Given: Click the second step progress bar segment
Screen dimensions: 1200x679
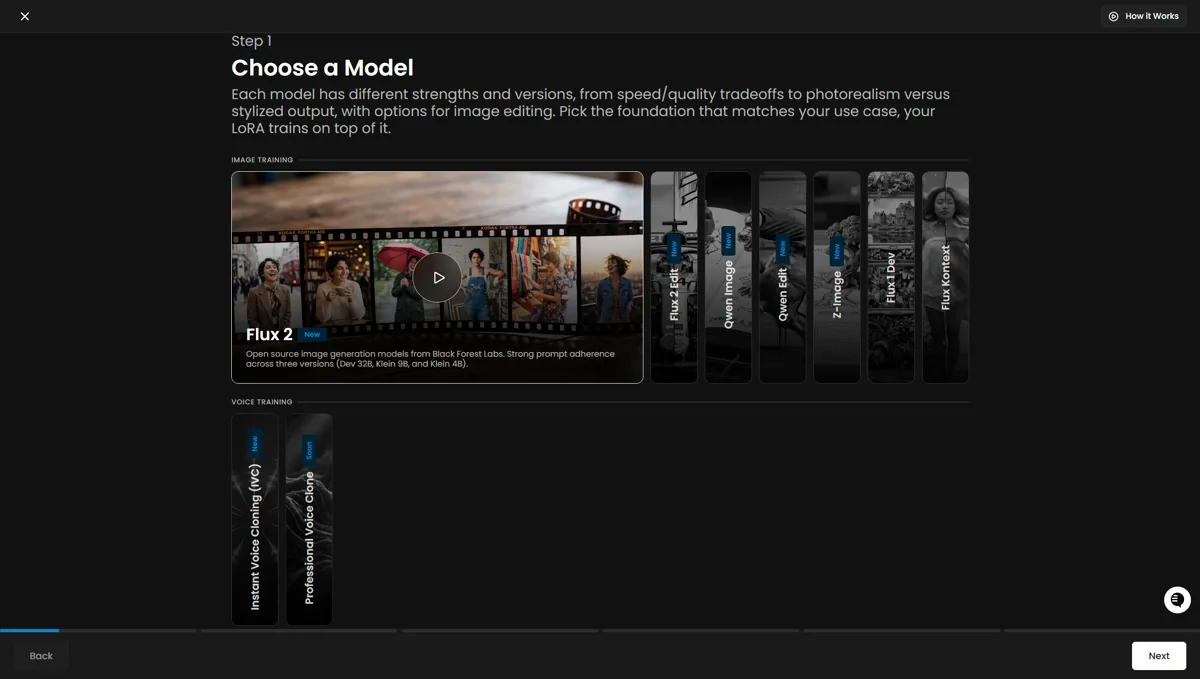Looking at the screenshot, I should coord(299,630).
